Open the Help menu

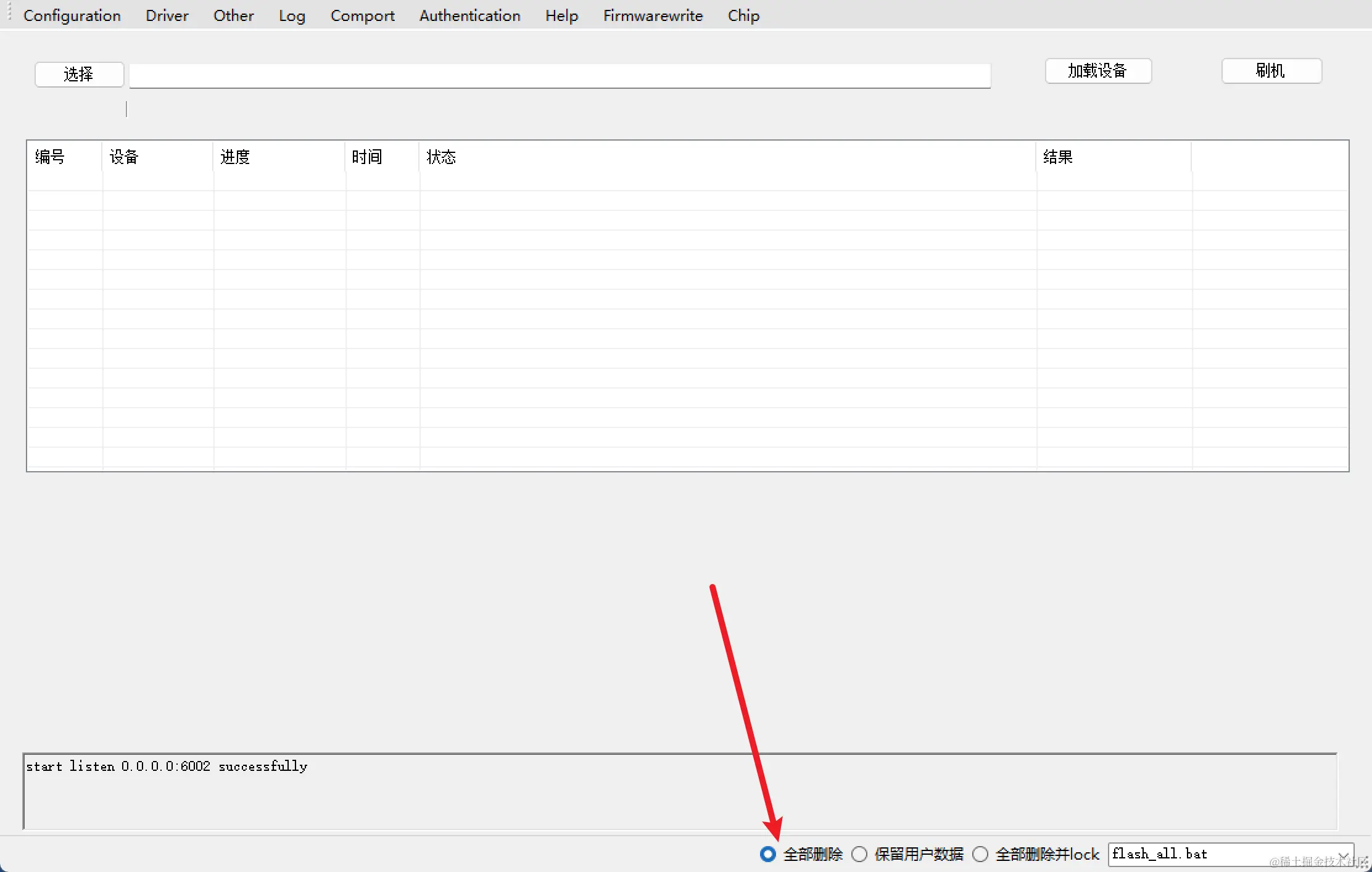click(561, 15)
